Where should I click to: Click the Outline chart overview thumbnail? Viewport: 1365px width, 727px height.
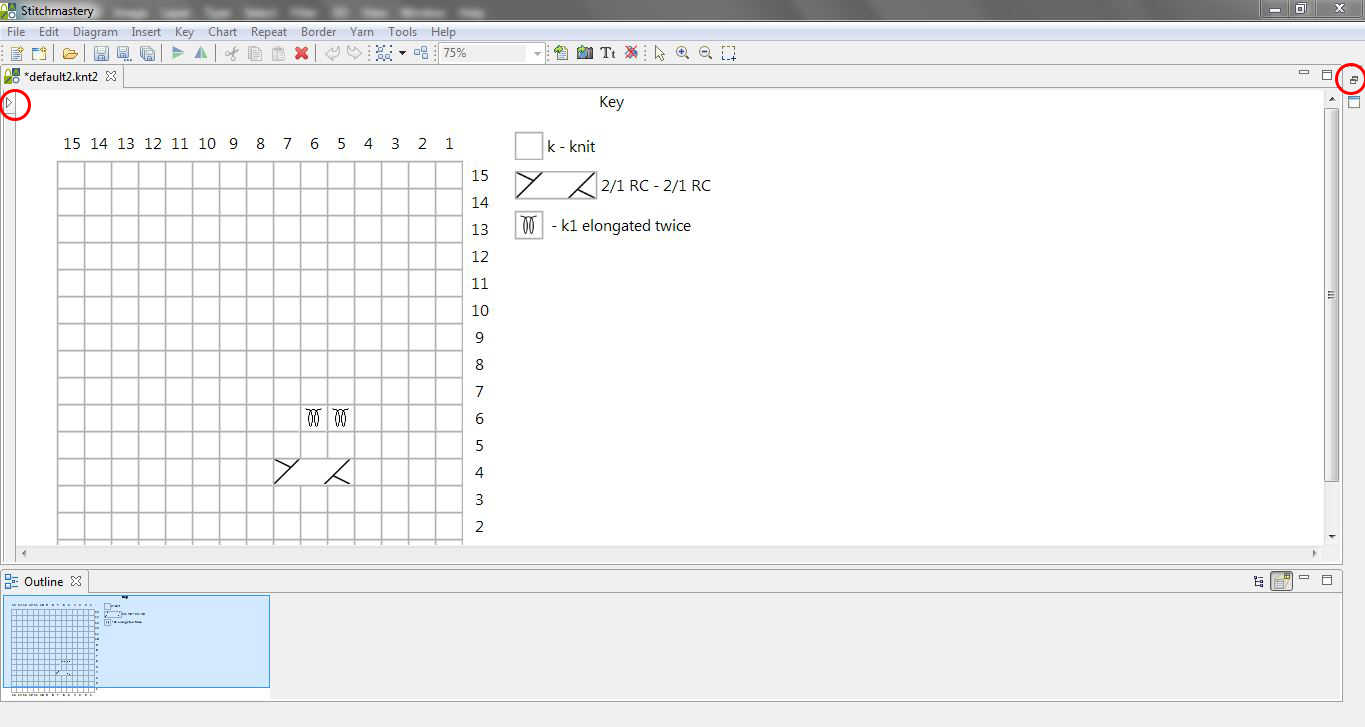pyautogui.click(x=136, y=642)
